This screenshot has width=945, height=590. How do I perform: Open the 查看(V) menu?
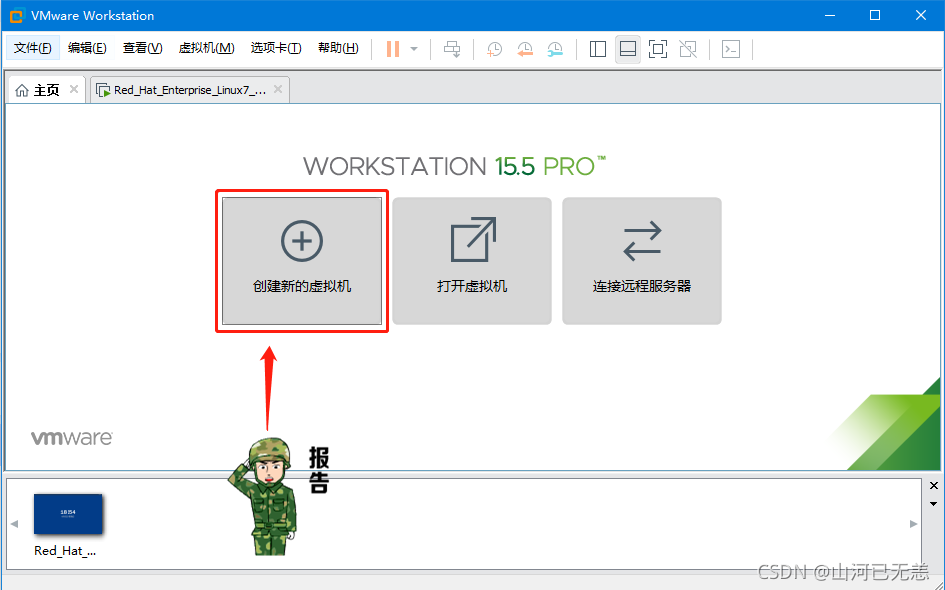click(142, 48)
